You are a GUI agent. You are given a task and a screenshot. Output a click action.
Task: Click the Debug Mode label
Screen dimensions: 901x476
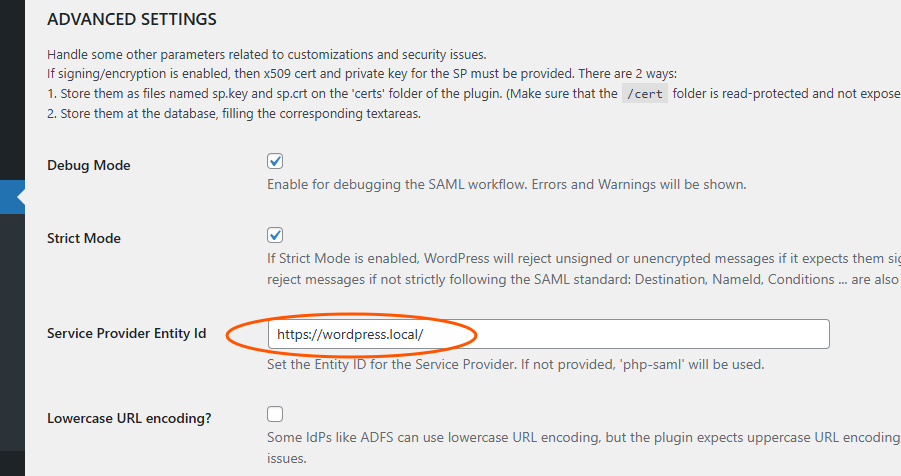(89, 165)
